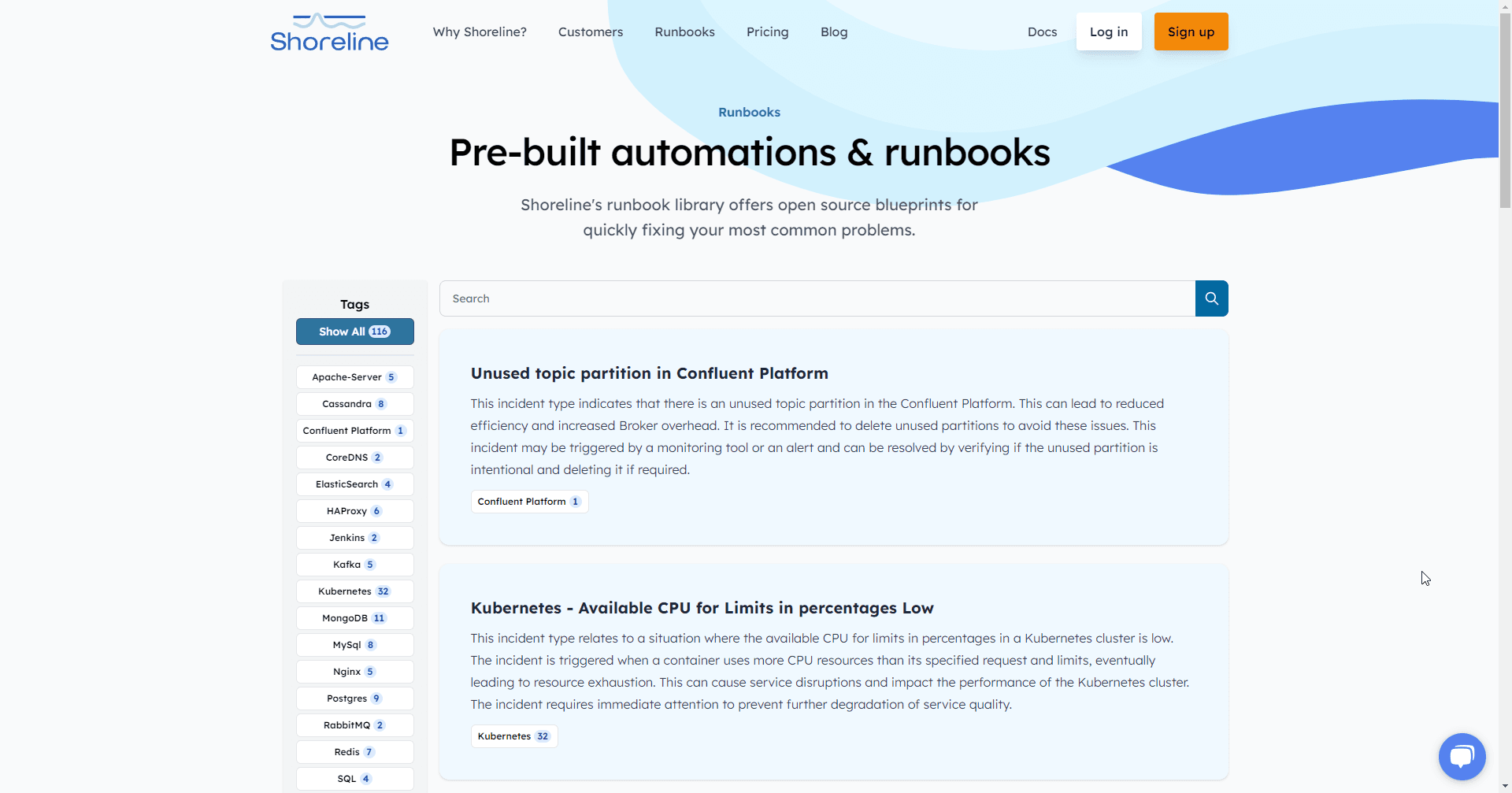Choose the Redis tag in sidebar

pyautogui.click(x=354, y=752)
